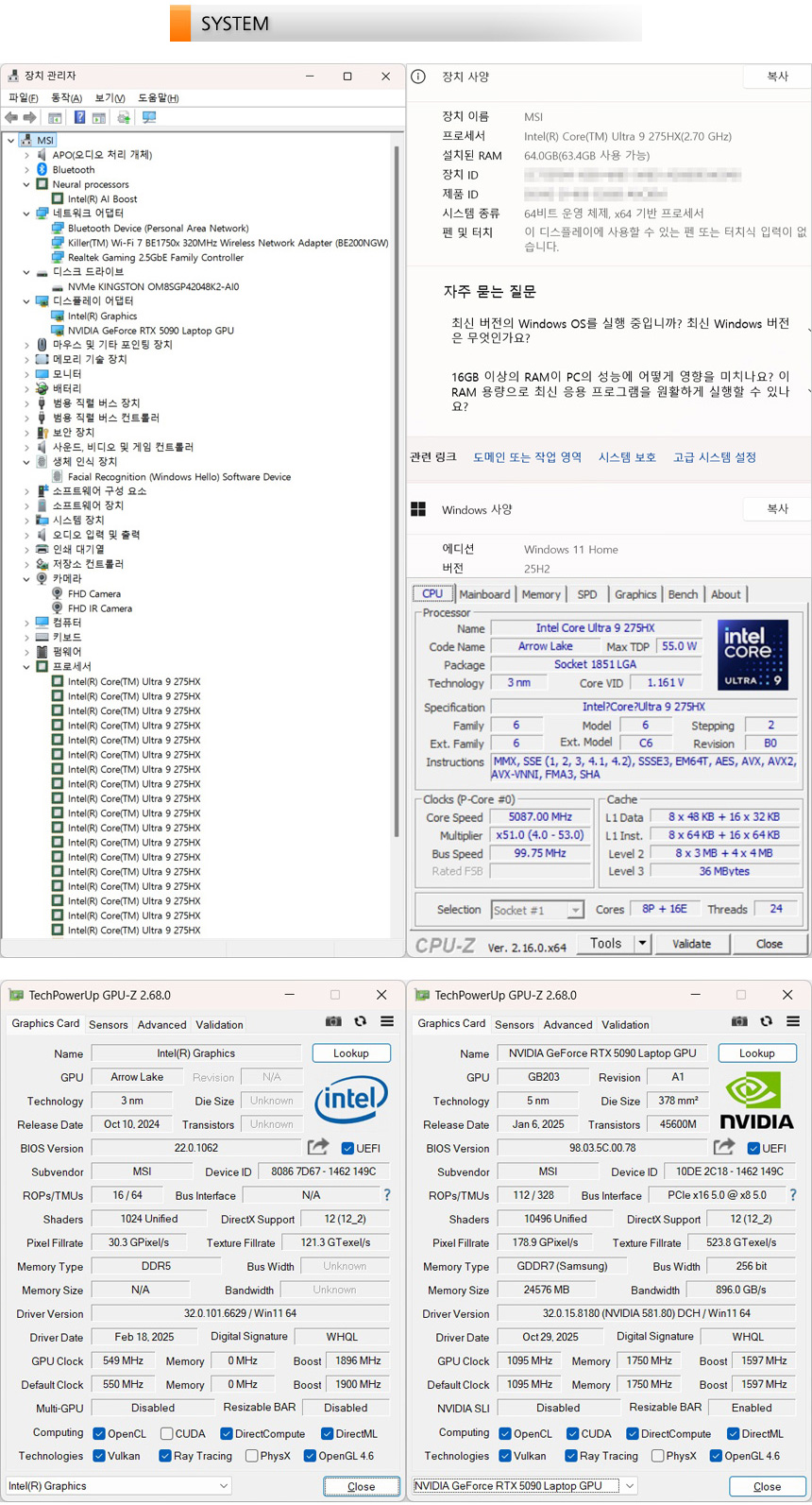The image size is (812, 1505).
Task: Select NVIDIA GeForce RTX 5090 Laptop GPU tree item
Action: coord(150,331)
